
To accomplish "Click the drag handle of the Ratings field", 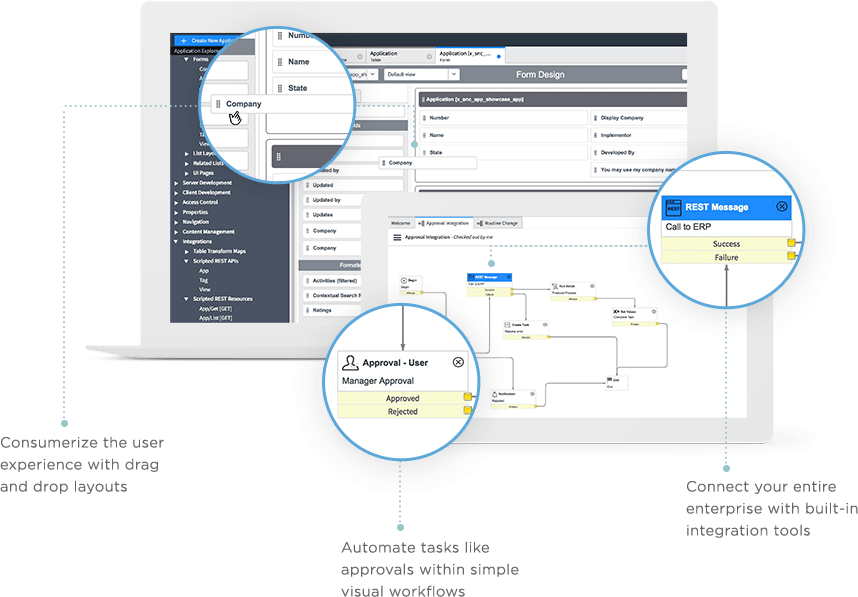I will pos(308,310).
